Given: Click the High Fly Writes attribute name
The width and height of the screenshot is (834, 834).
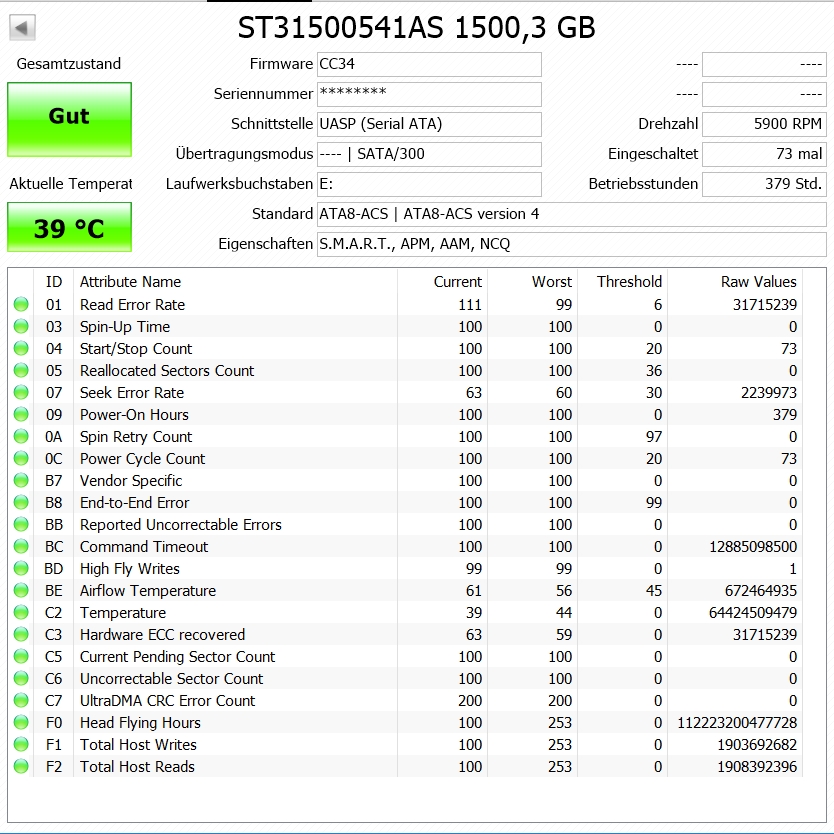Looking at the screenshot, I should coord(130,569).
